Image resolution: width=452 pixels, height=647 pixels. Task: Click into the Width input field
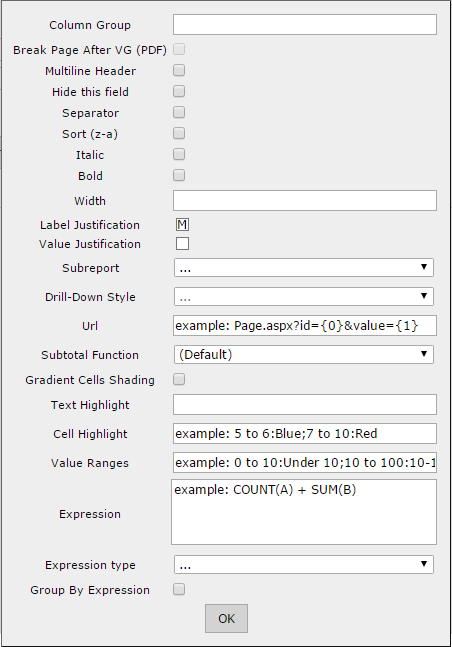[x=305, y=201]
